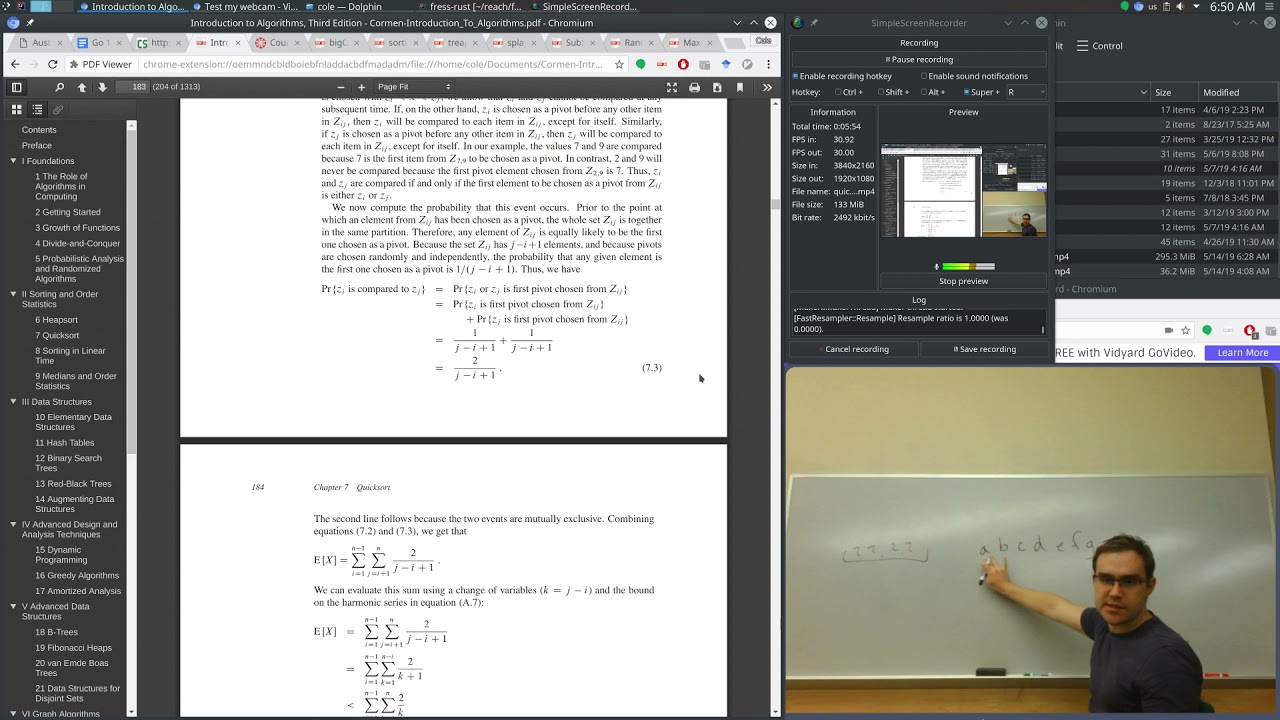Collapse the III Data Structures outline section
This screenshot has height=720, width=1280.
13,402
